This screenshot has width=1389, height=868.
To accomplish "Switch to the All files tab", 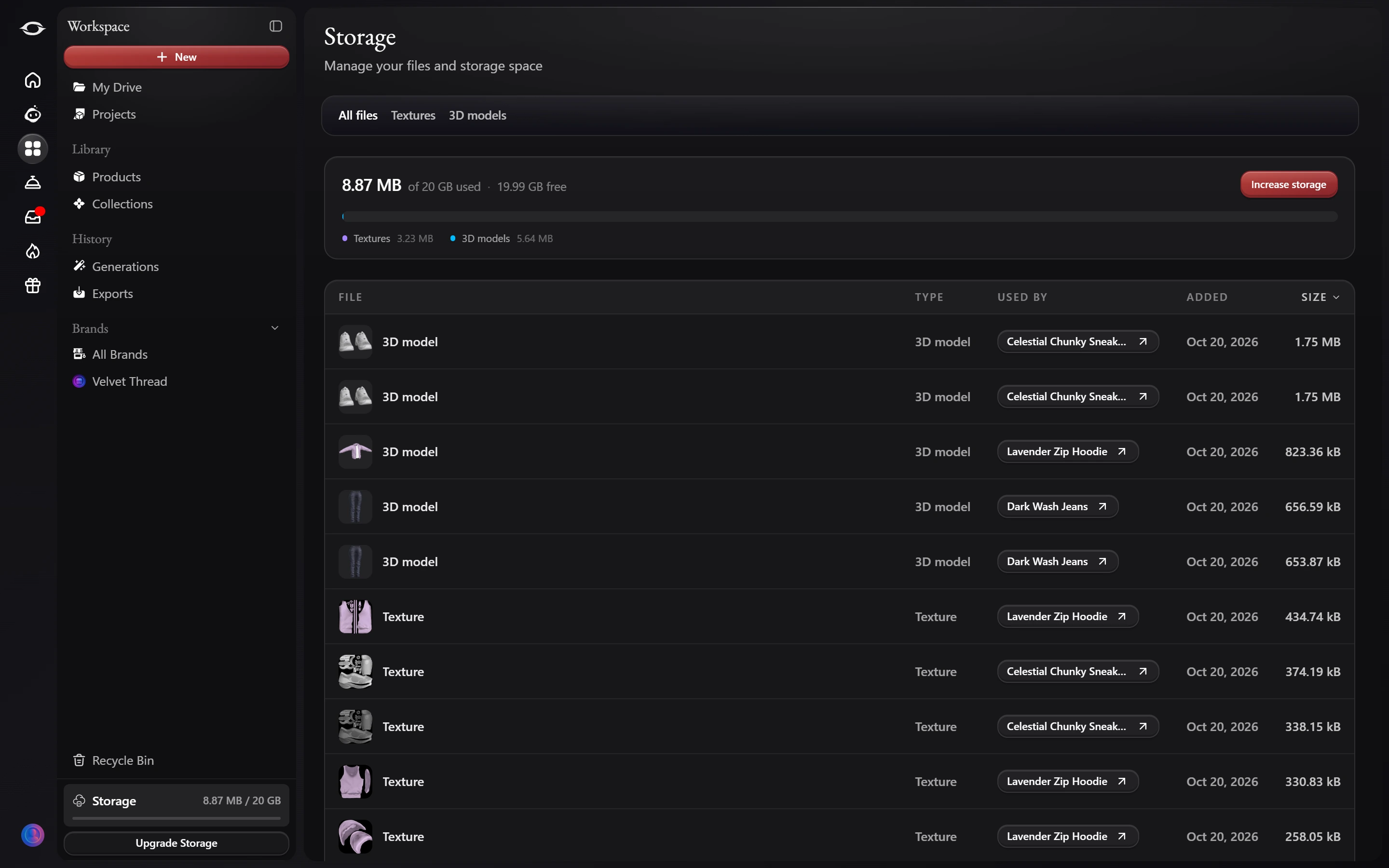I will (358, 115).
